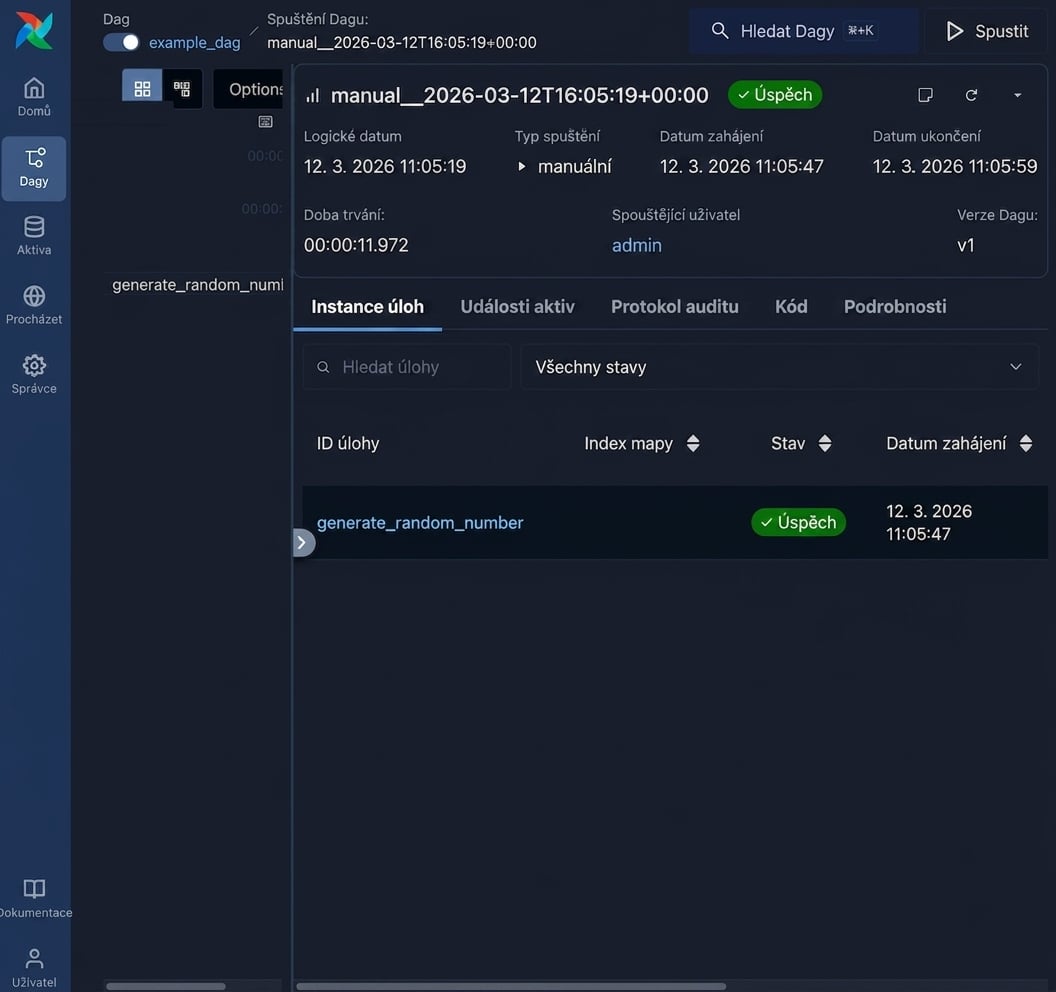
Task: Open Správce admin menu
Action: pyautogui.click(x=34, y=374)
